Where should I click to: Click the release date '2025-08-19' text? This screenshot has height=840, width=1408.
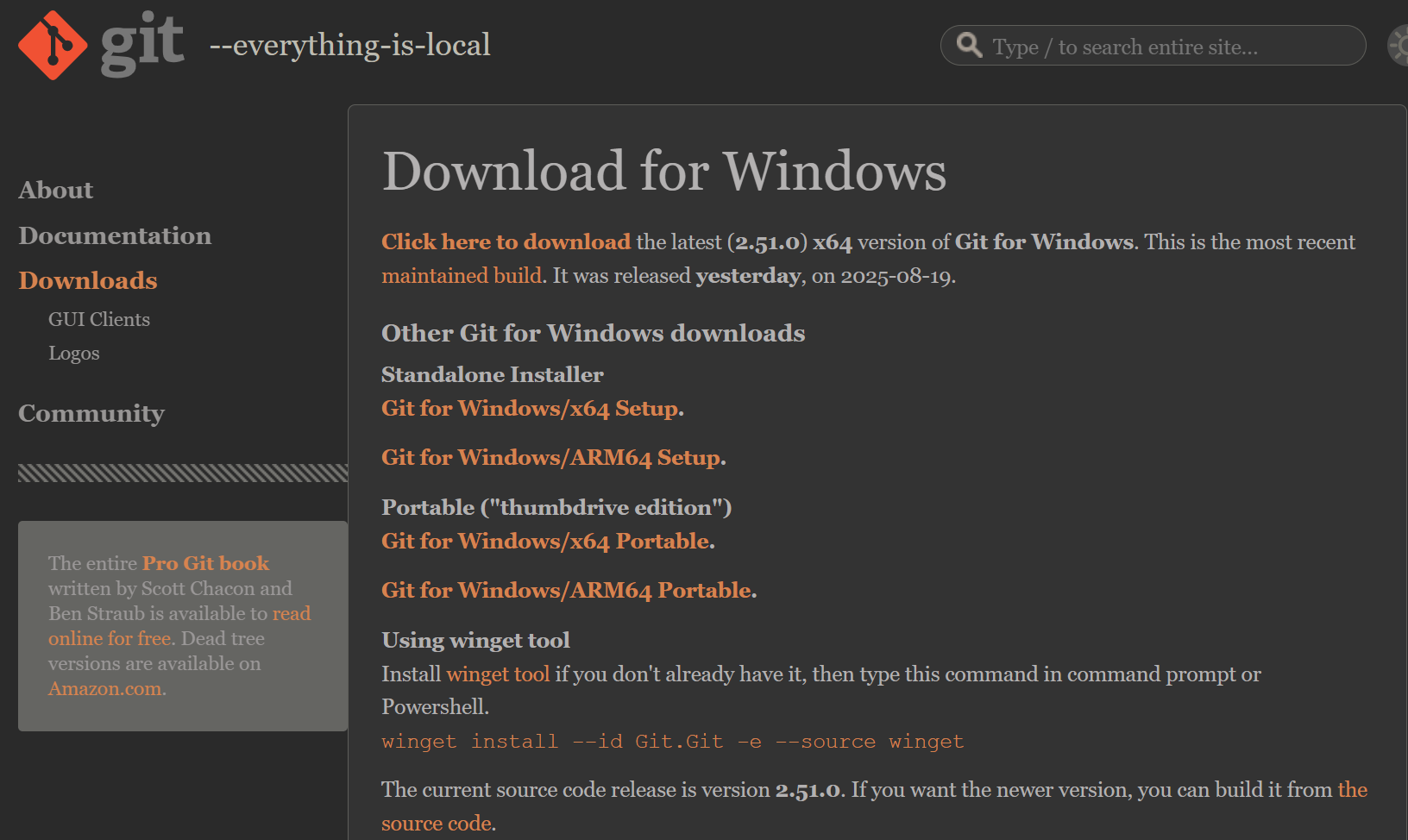[x=896, y=276]
